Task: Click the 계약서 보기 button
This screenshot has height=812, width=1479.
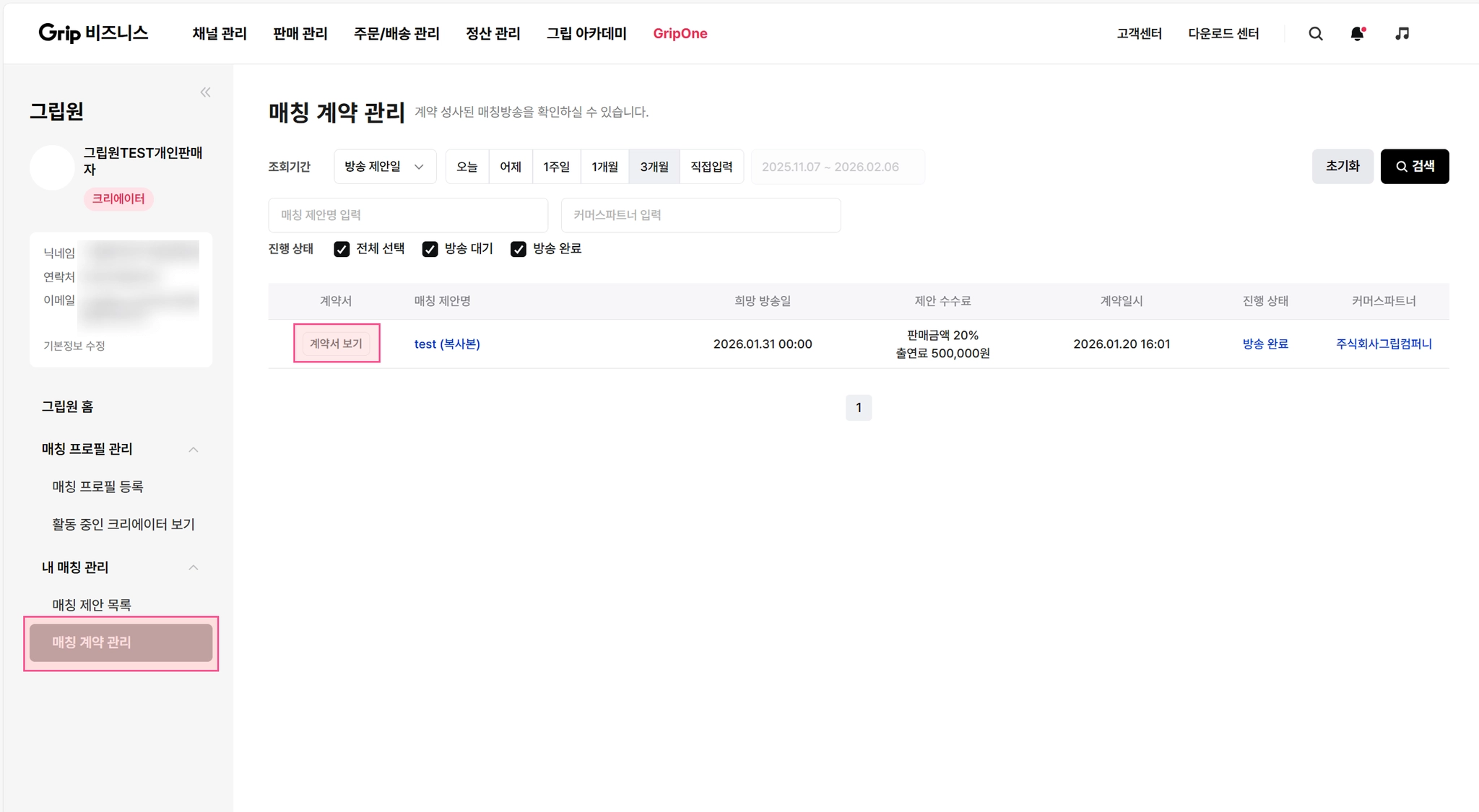Action: (x=336, y=344)
